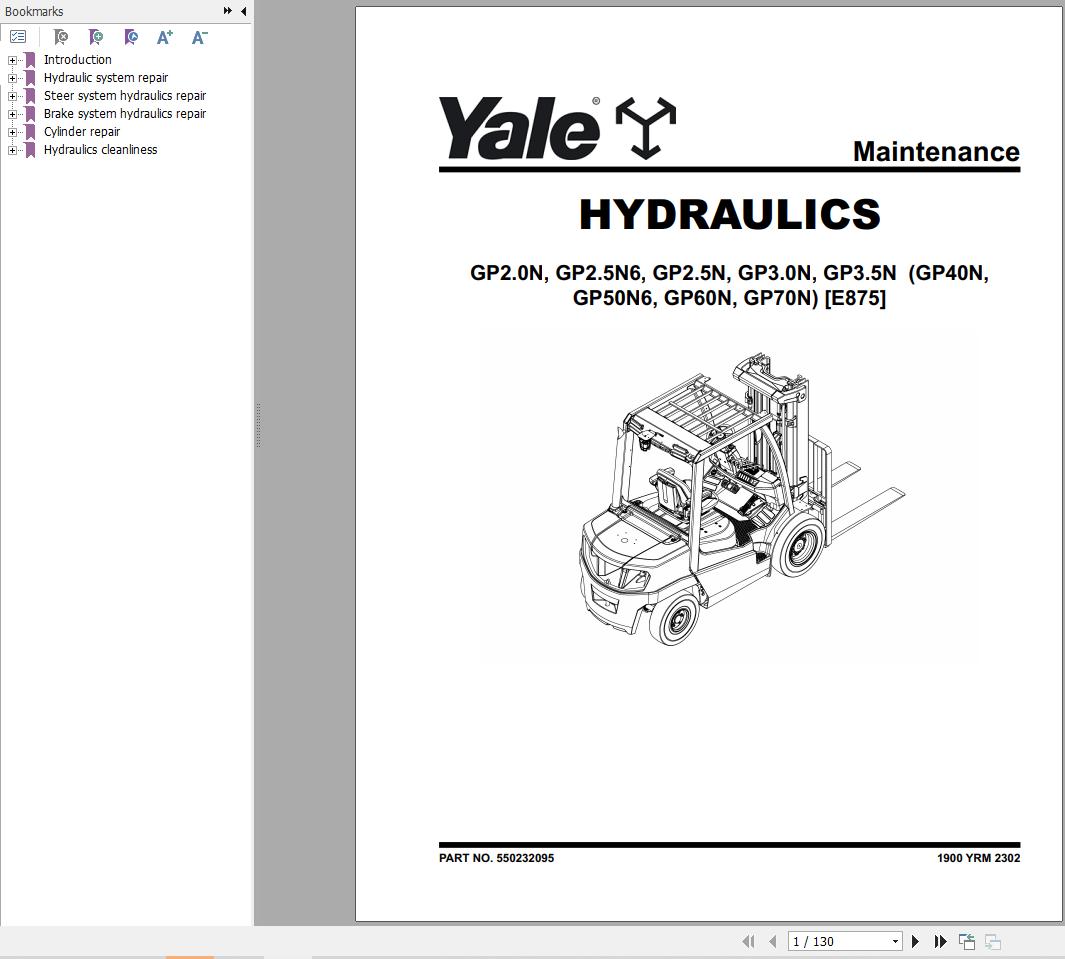
Task: Click the previous view icon
Action: point(967,941)
